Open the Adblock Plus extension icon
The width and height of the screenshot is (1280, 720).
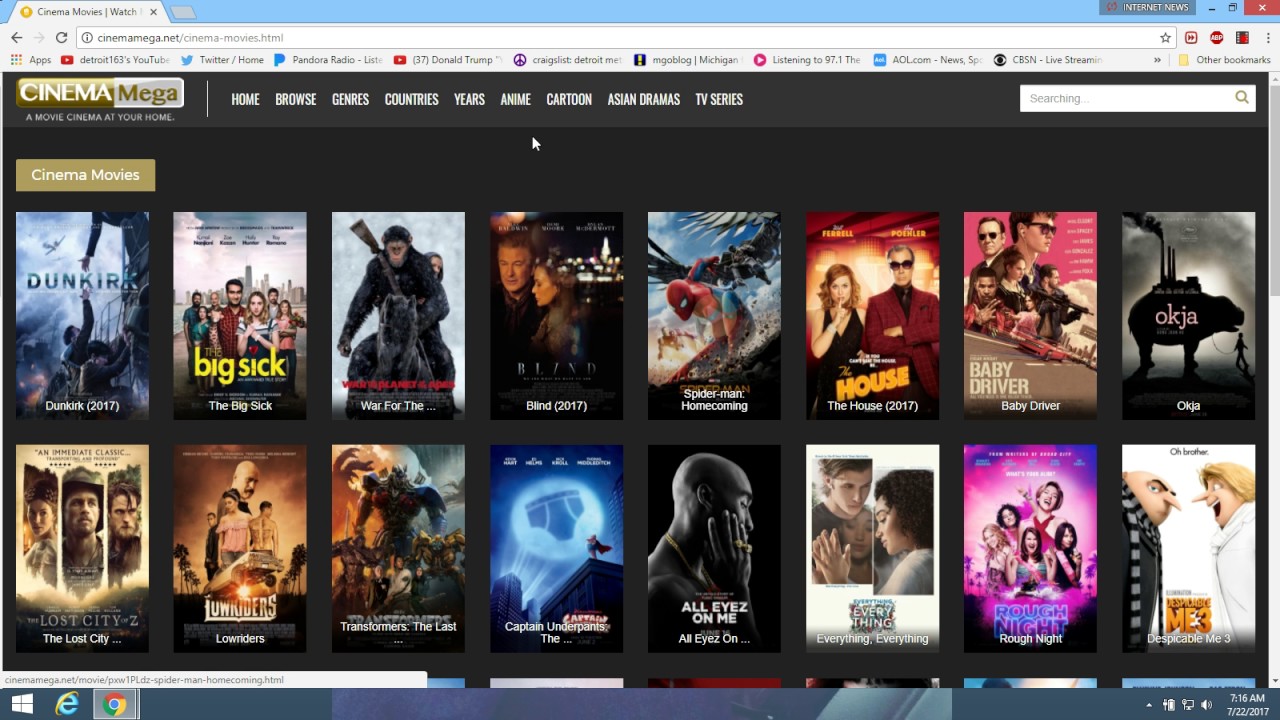[x=1216, y=38]
